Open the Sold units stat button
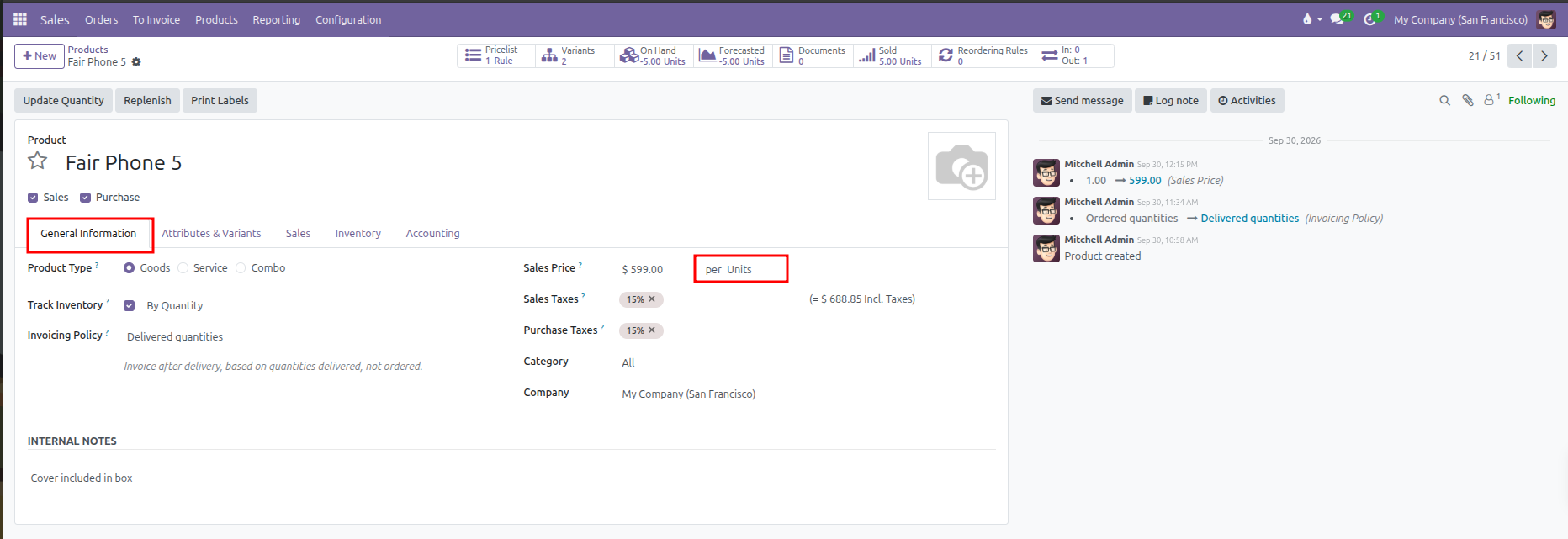 (891, 55)
